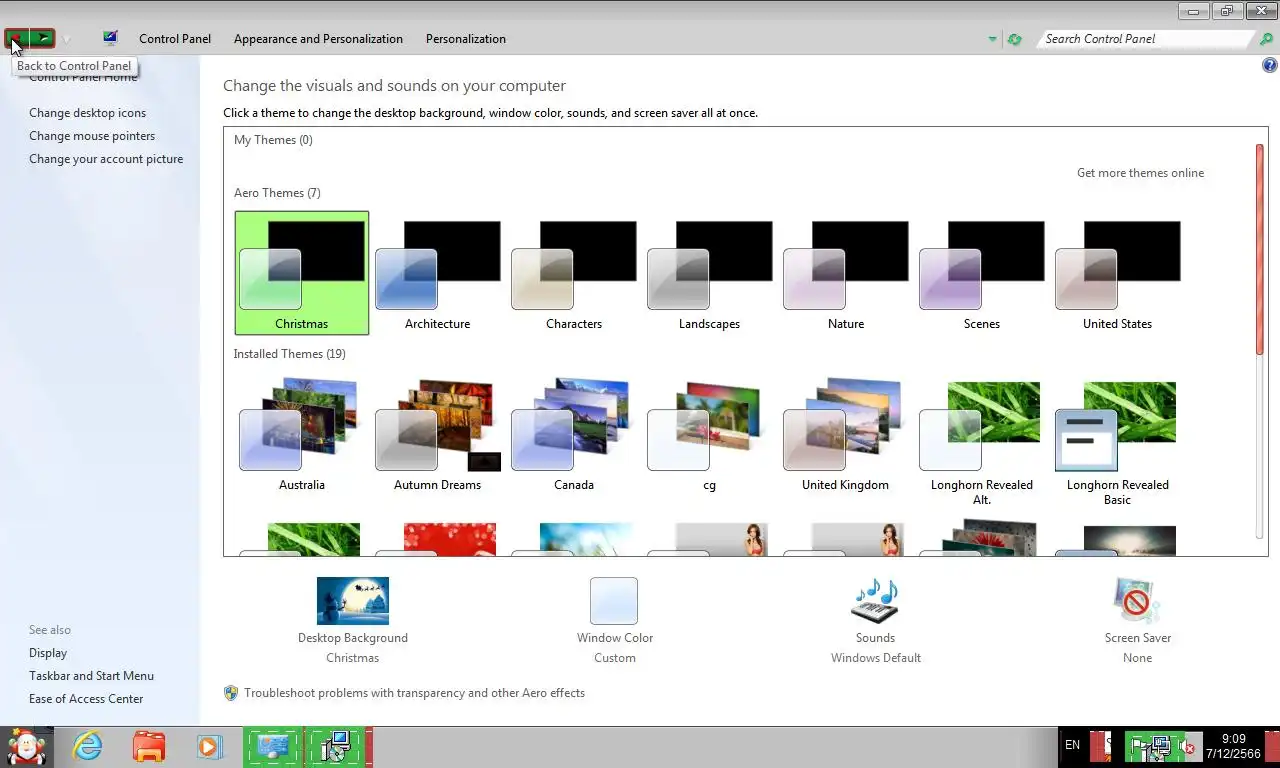Apply the Scenes Aero theme
This screenshot has width=1280, height=768.
[x=982, y=273]
